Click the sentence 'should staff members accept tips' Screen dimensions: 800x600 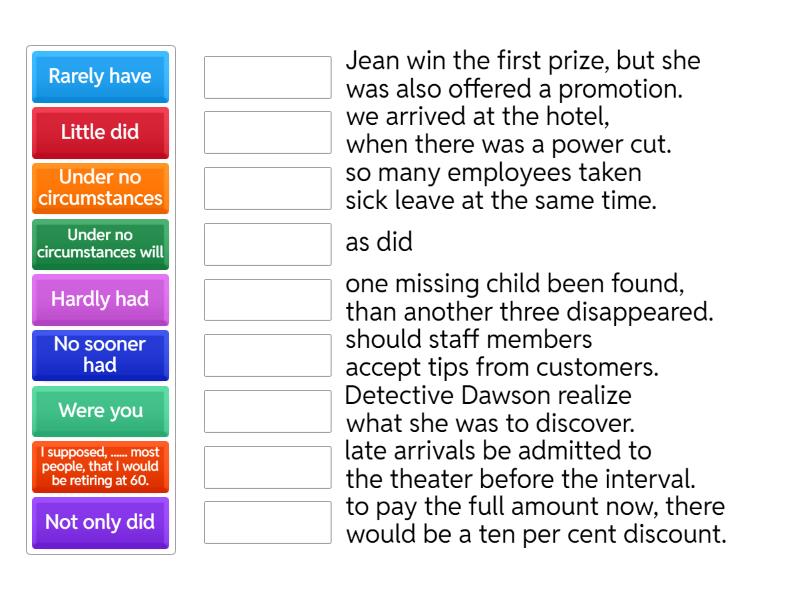point(501,355)
